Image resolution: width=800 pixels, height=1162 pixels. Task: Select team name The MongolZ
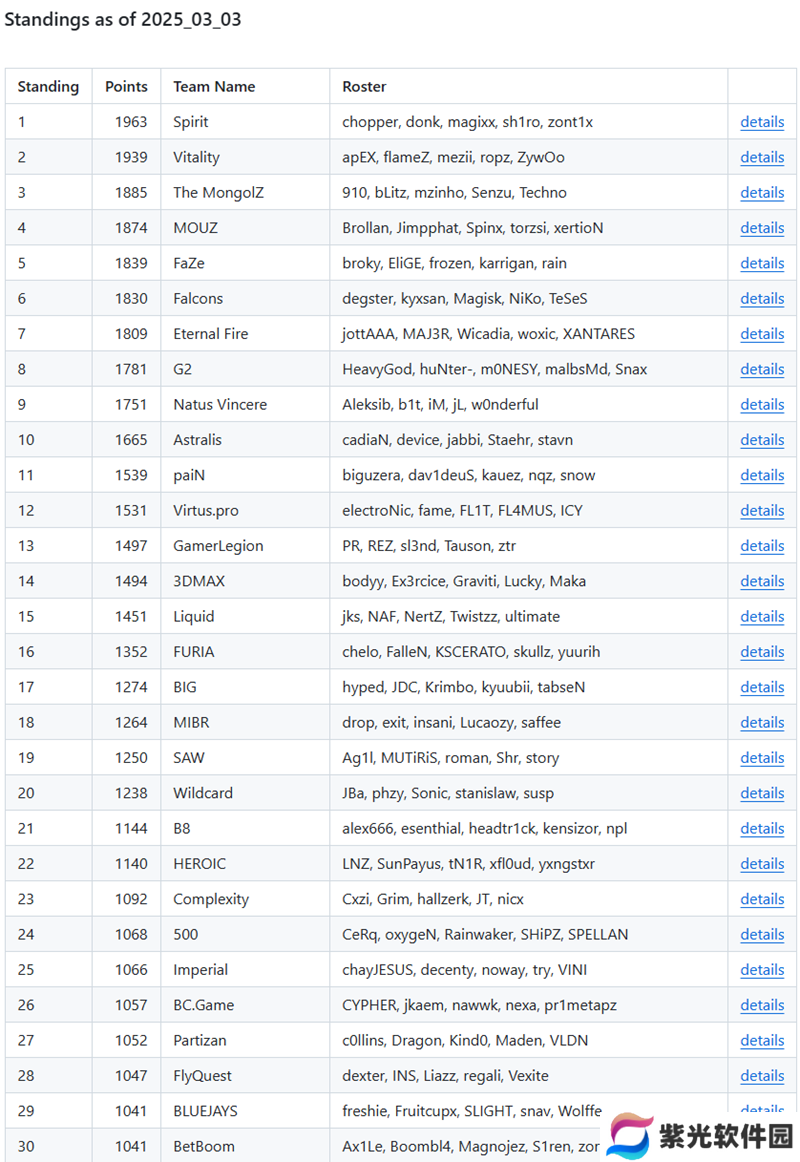(219, 193)
